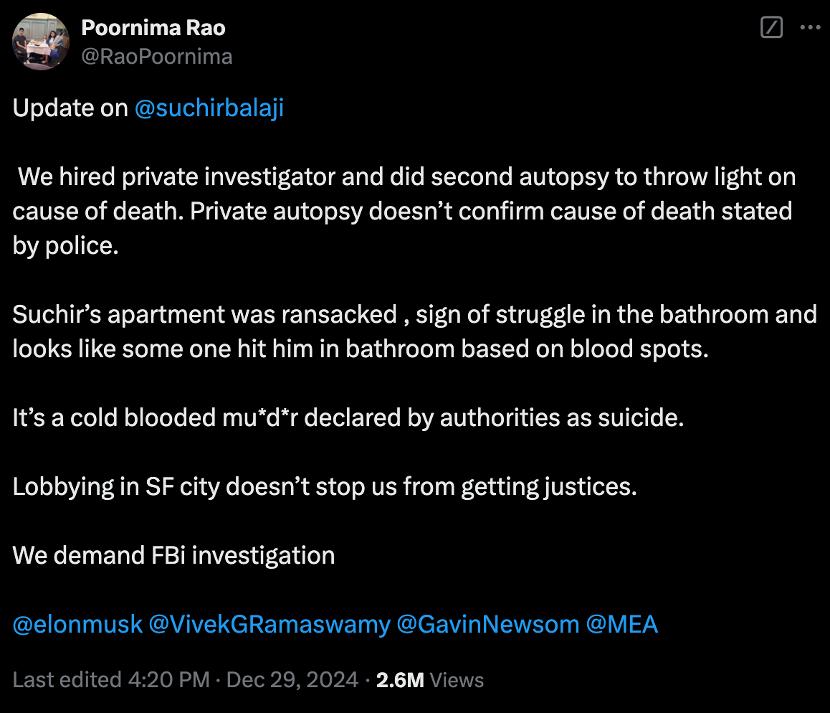The image size is (830, 714).
Task: Click the "Update on" opening text
Action: click(x=70, y=108)
